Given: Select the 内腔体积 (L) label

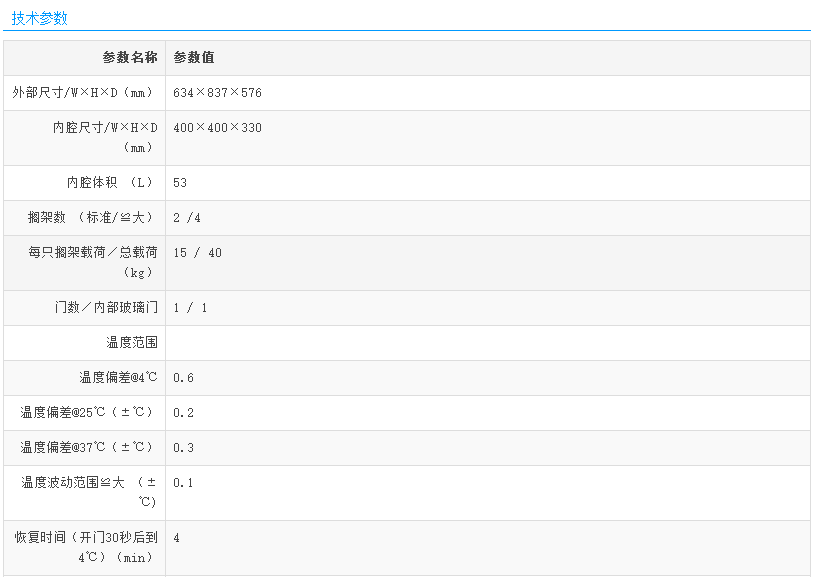Looking at the screenshot, I should tap(112, 183).
